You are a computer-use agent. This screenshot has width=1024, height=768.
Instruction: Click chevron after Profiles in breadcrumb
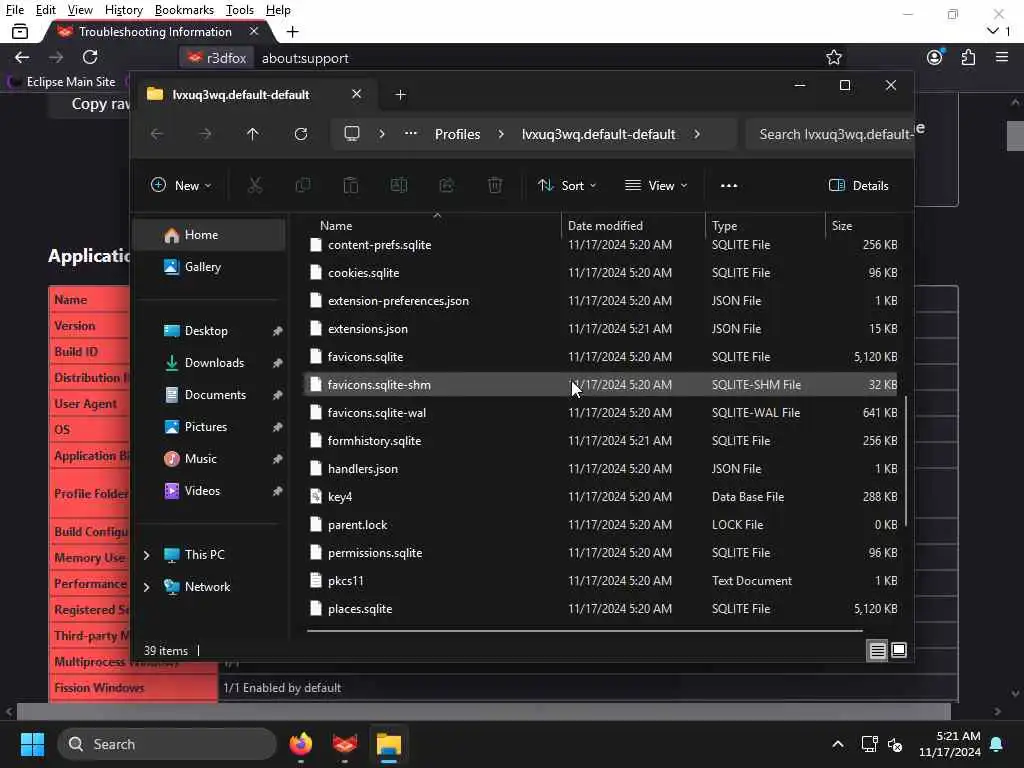pos(501,134)
